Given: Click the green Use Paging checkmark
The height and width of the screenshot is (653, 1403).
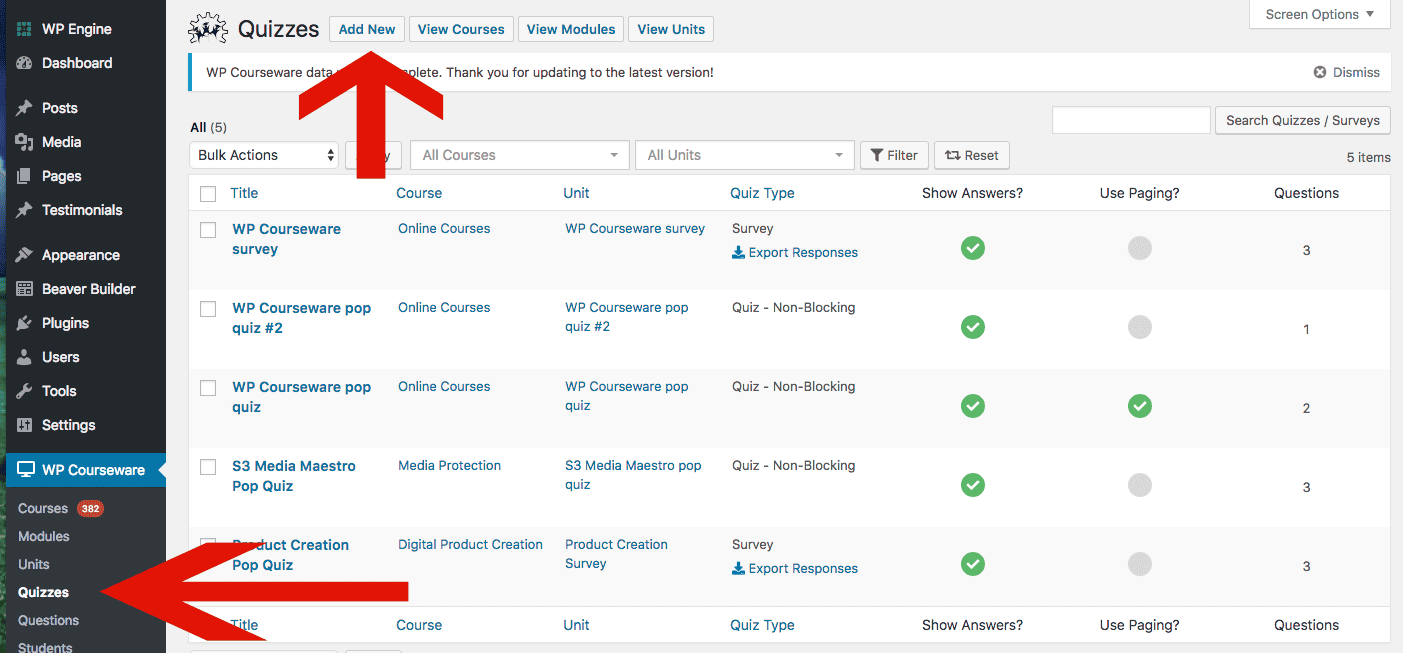Looking at the screenshot, I should pos(1140,406).
